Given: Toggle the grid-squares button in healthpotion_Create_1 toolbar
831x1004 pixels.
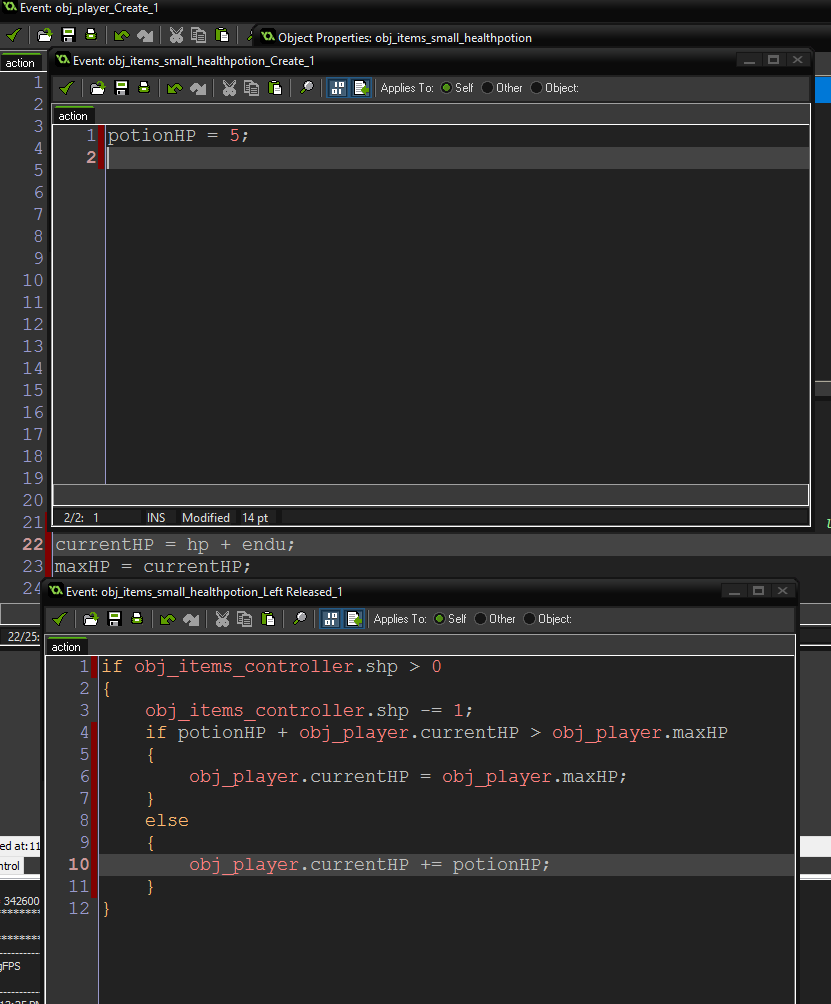Looking at the screenshot, I should (x=337, y=88).
